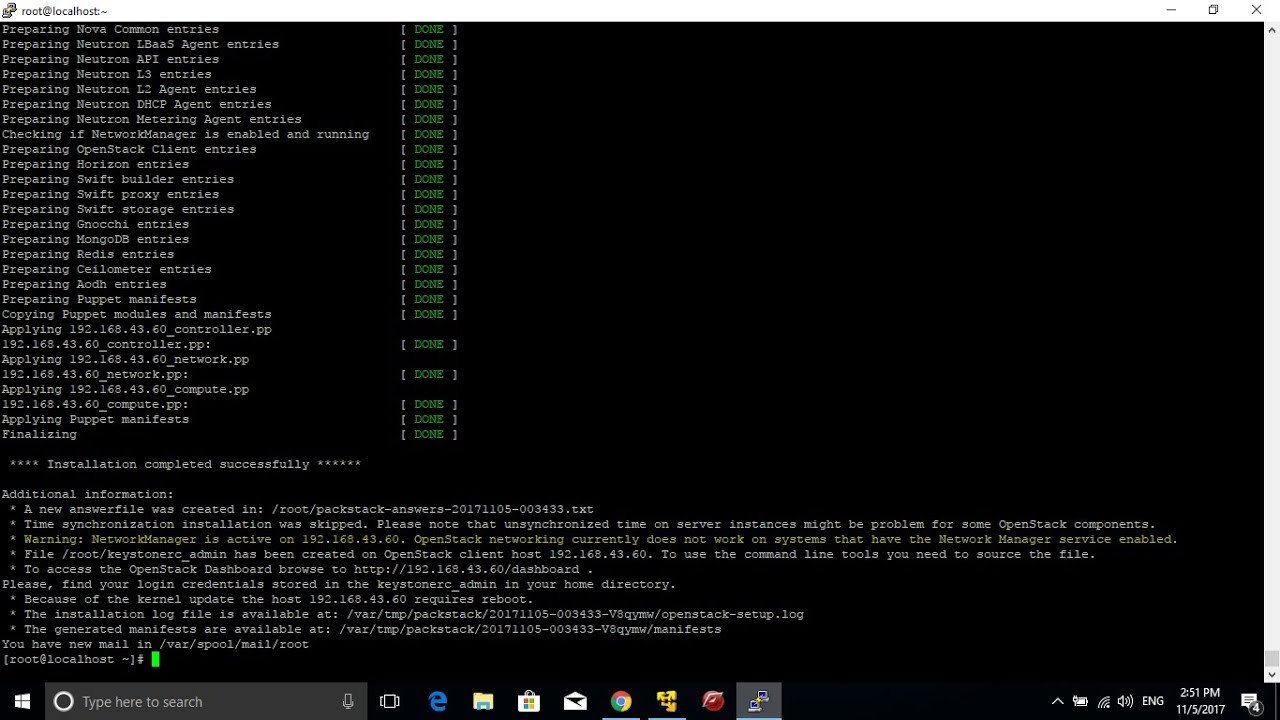Viewport: 1280px width, 720px height.
Task: Click the terminal scrollbar up arrow
Action: point(1272,29)
